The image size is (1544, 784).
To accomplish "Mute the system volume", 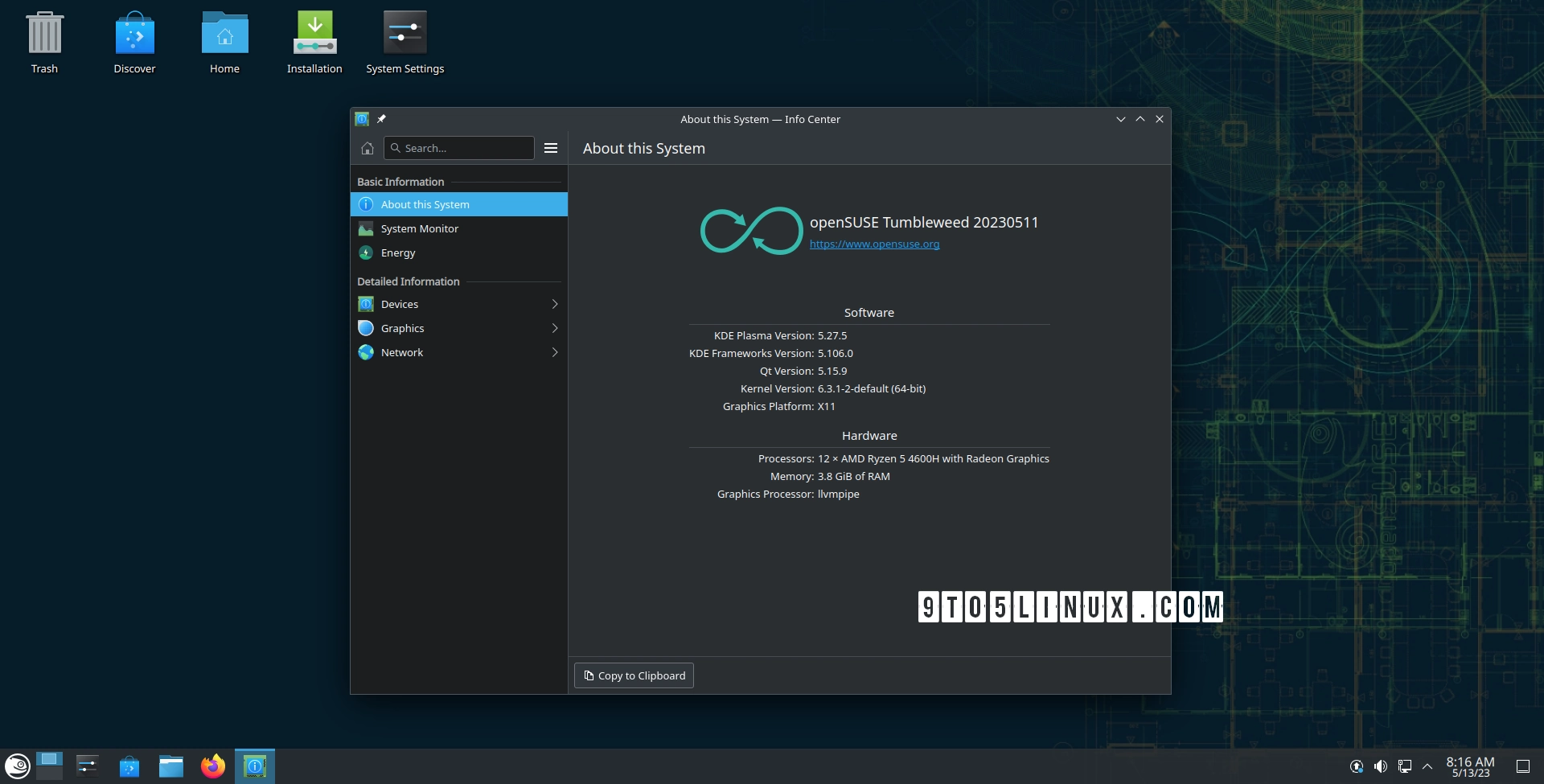I will [x=1382, y=766].
